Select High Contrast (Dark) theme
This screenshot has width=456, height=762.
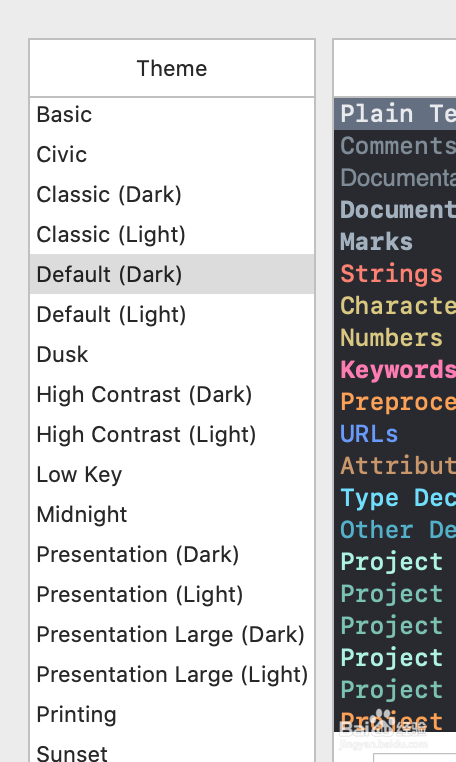pos(172,395)
